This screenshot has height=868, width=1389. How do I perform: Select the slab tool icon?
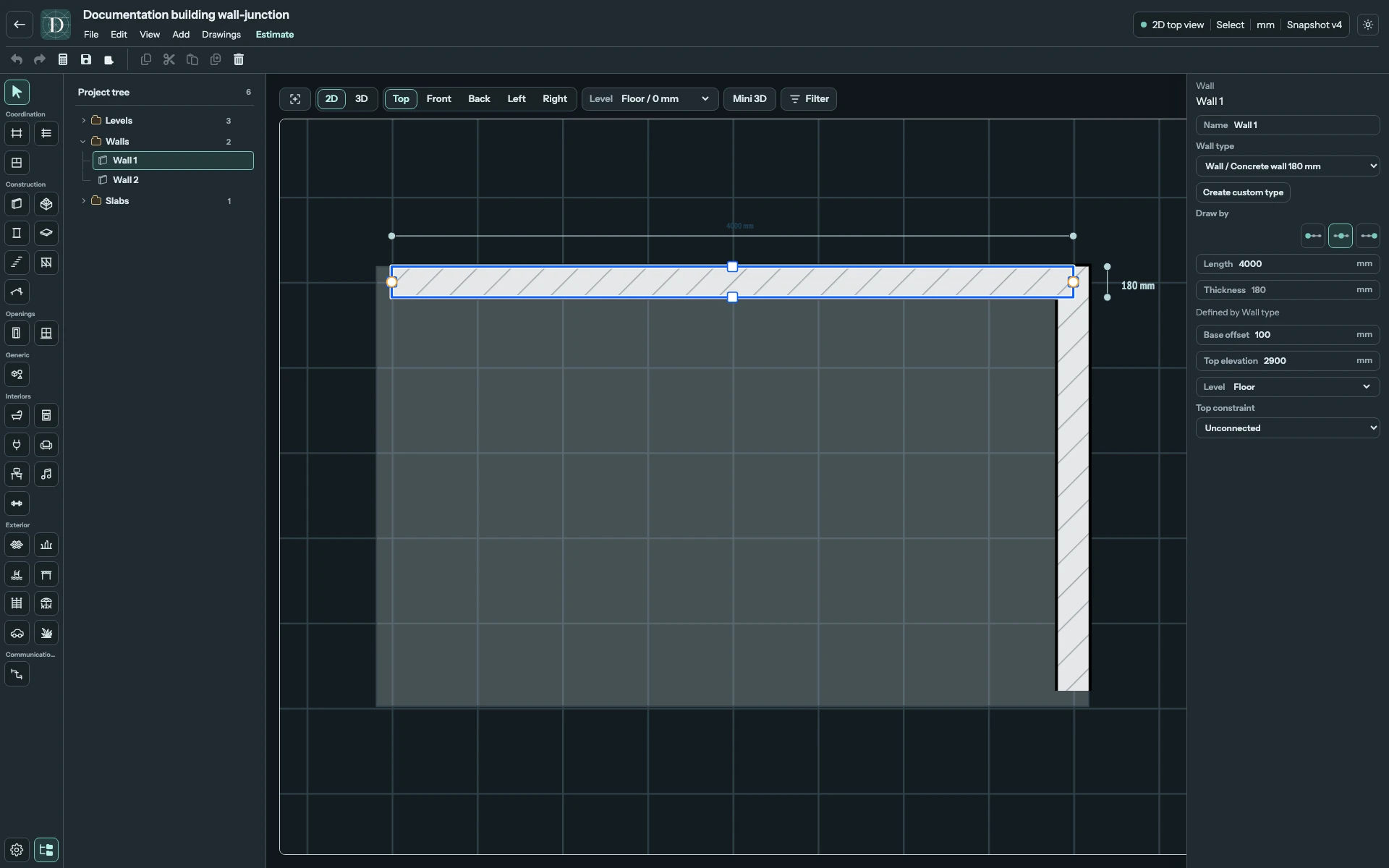(46, 233)
